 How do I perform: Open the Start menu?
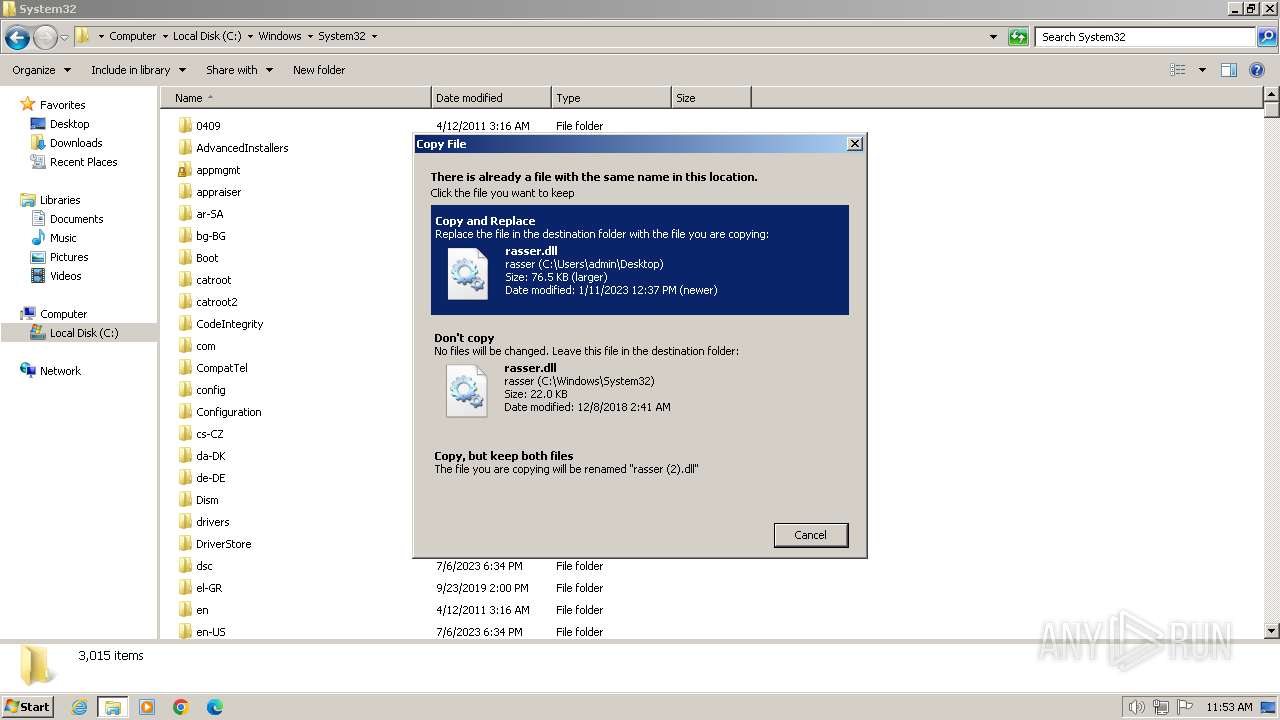point(28,707)
